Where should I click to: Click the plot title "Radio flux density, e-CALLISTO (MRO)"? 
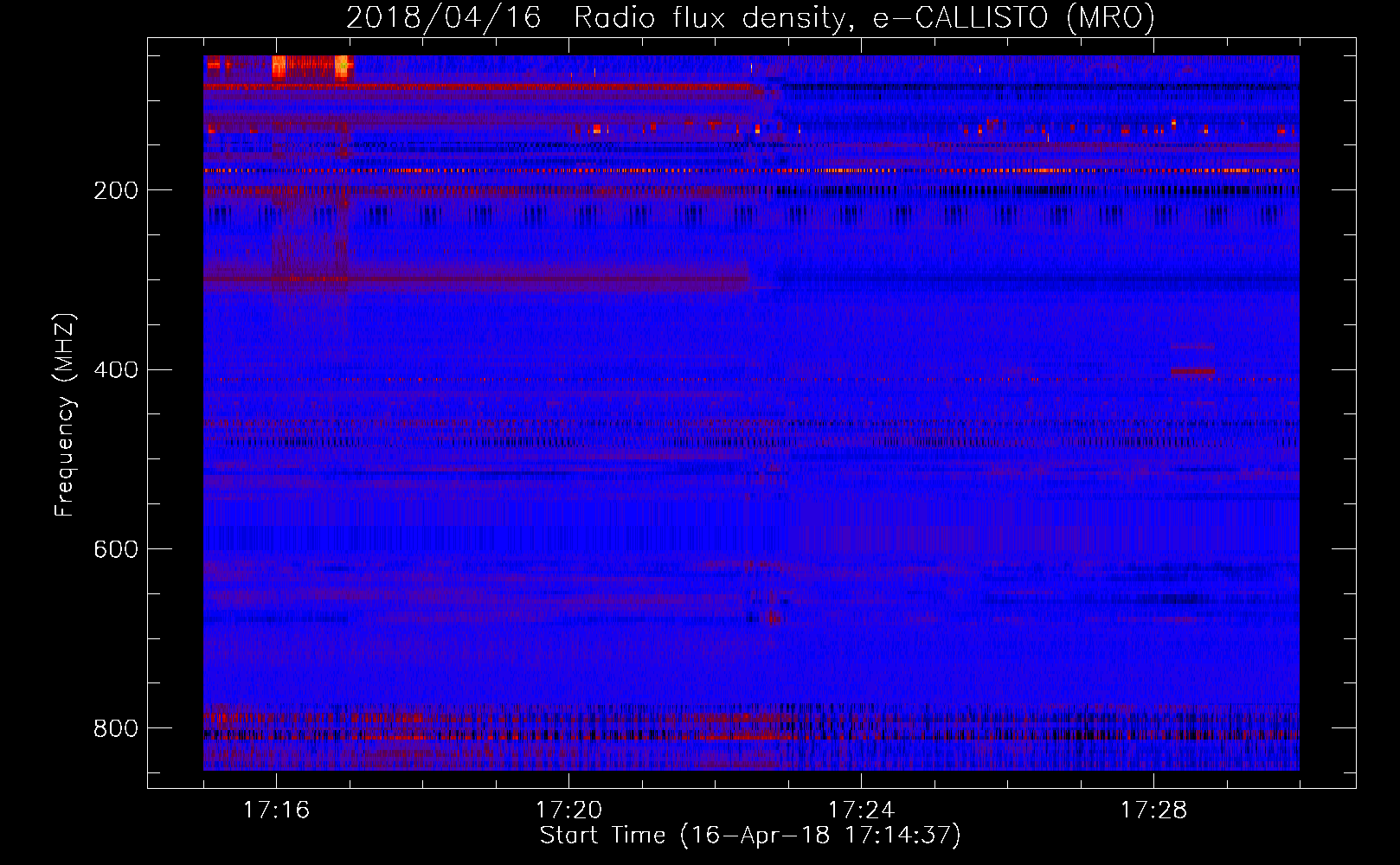(x=864, y=17)
